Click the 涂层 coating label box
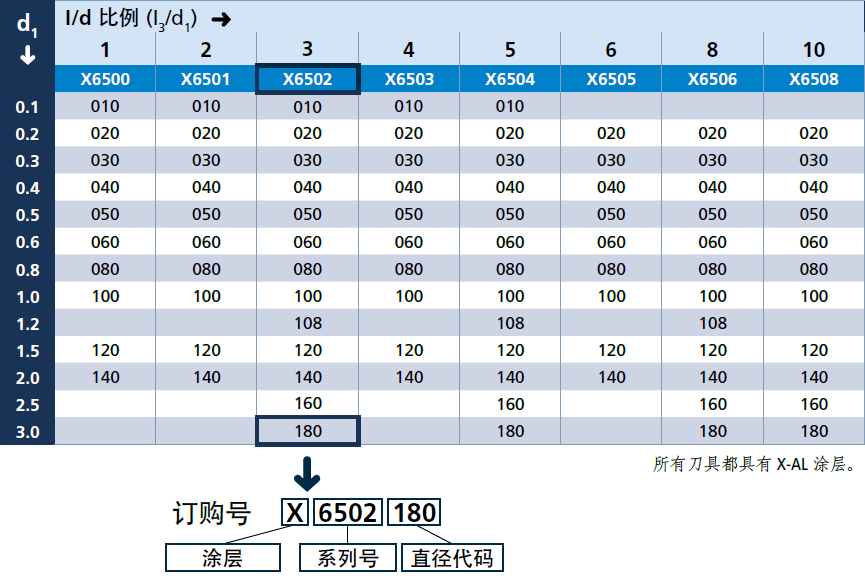 [x=222, y=558]
